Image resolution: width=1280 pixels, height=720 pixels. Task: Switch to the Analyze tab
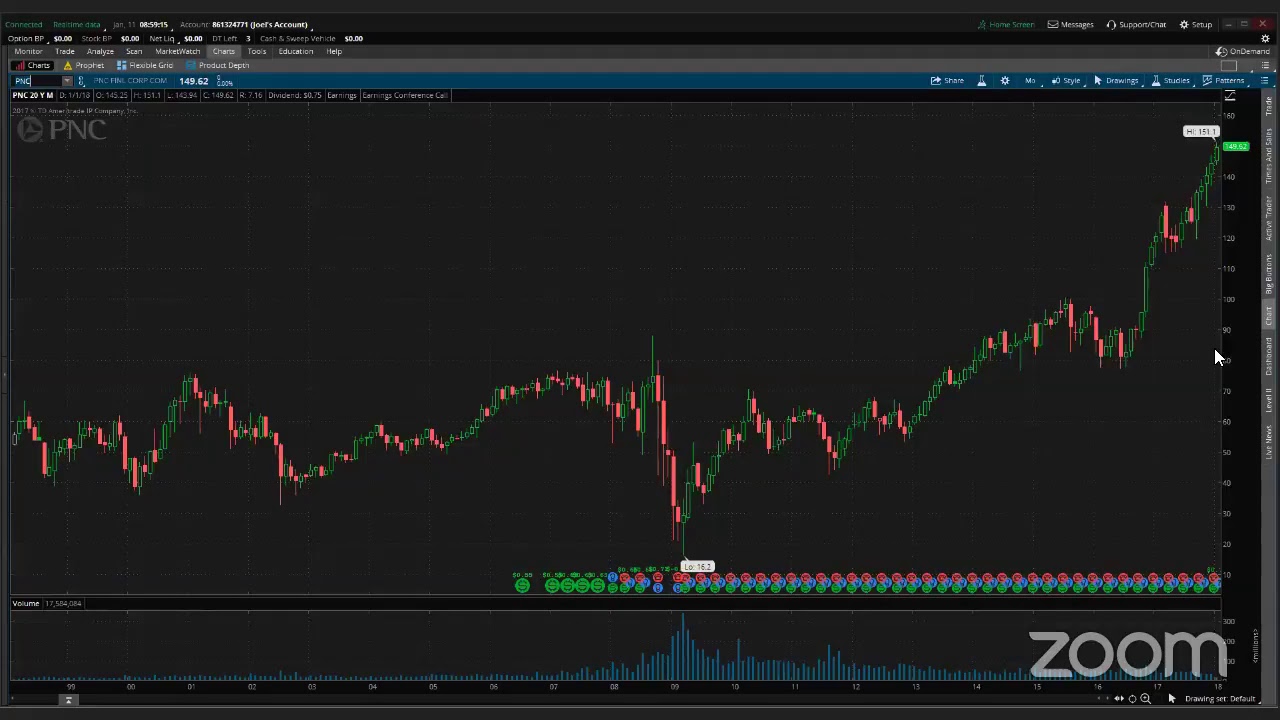[100, 51]
